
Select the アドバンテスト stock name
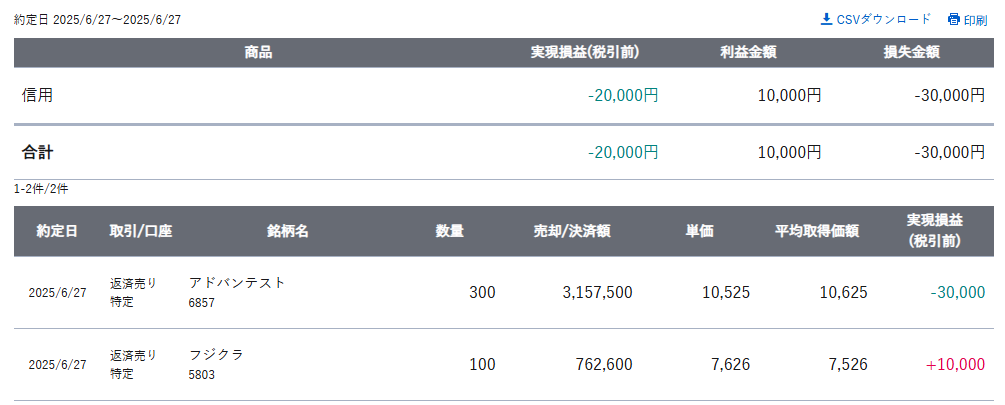pos(237,283)
